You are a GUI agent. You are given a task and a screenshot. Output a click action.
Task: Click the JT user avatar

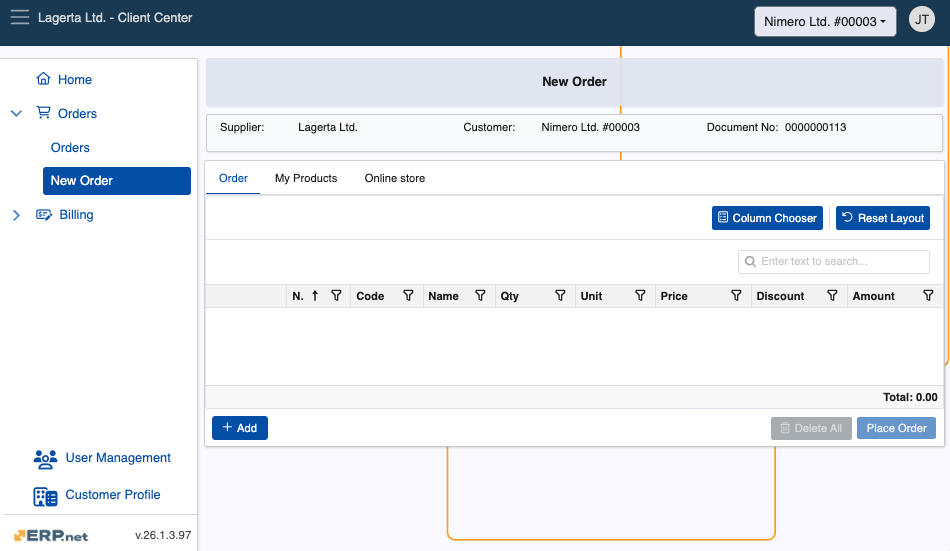(922, 19)
